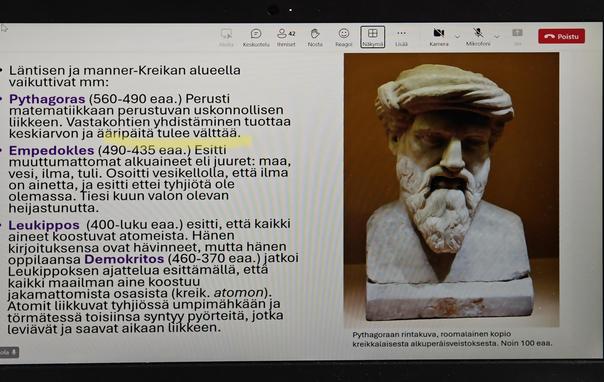Viewport: 604px width, 382px height.
Task: Click the Pythagoras bust image
Action: (451, 189)
